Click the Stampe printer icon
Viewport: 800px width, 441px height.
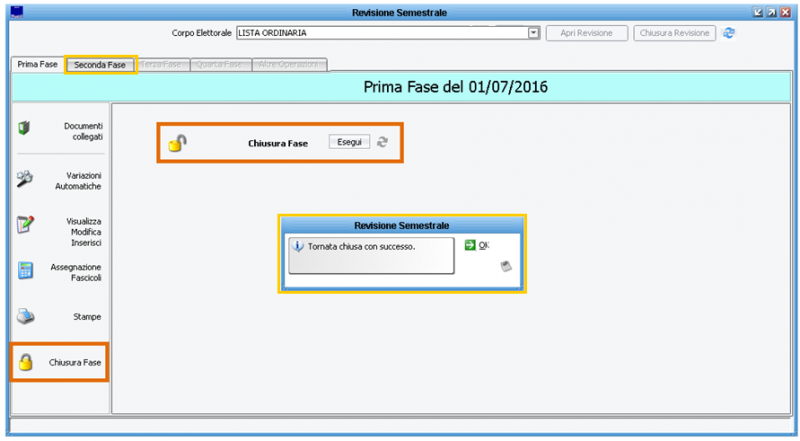click(25, 316)
